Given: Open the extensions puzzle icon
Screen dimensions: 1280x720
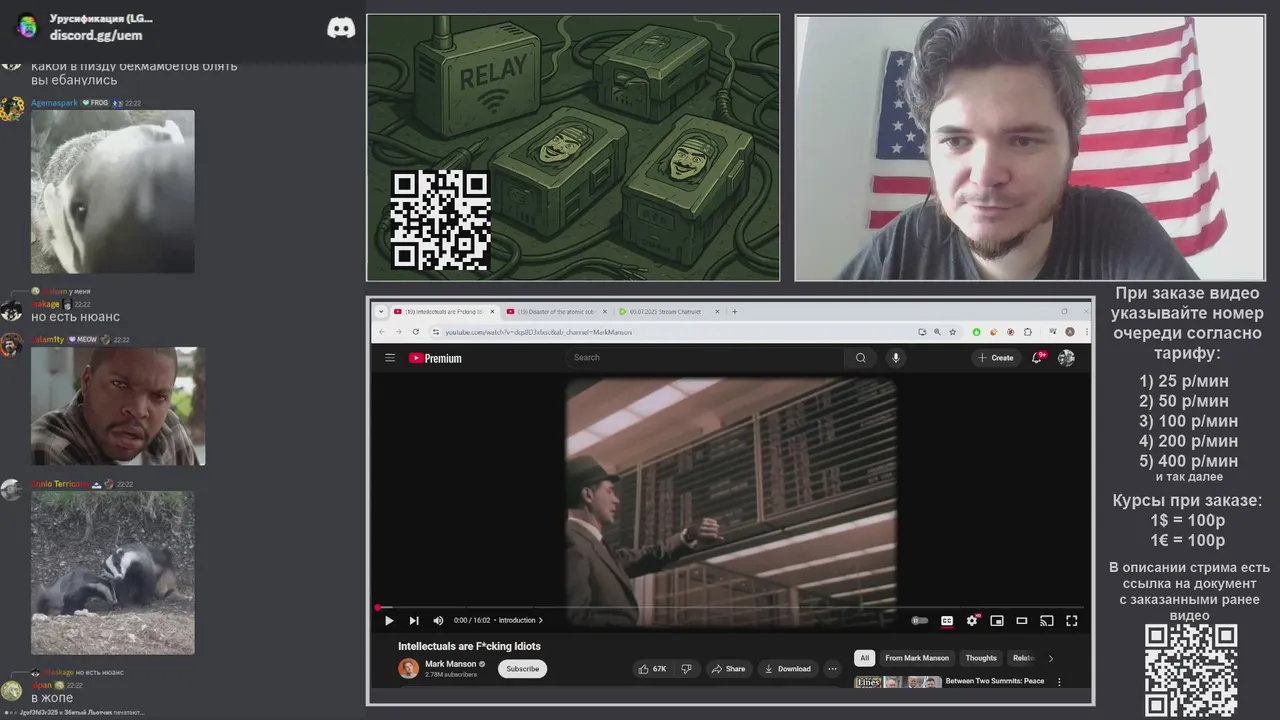Looking at the screenshot, I should pyautogui.click(x=1027, y=331).
